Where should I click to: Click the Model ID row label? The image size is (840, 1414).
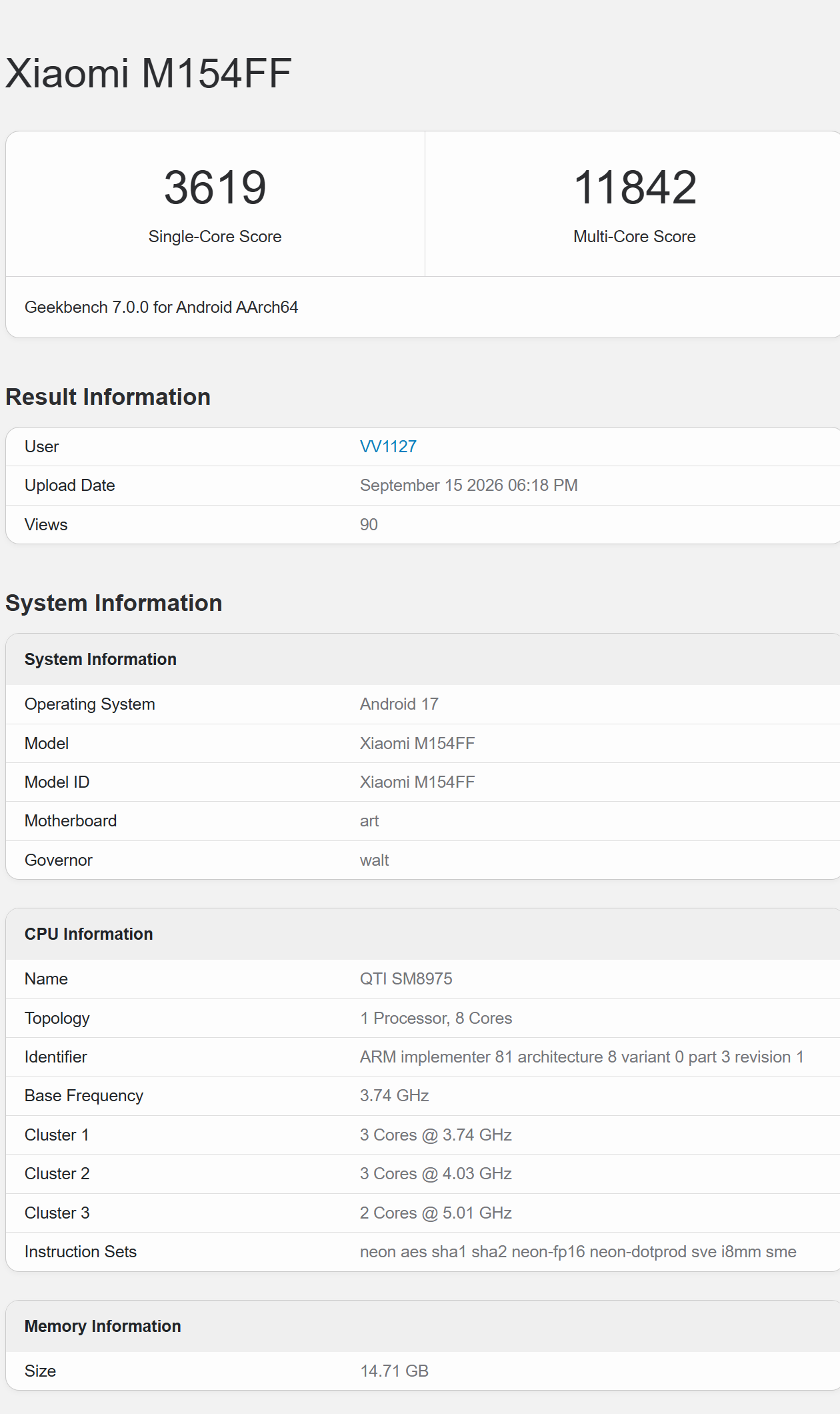[57, 782]
